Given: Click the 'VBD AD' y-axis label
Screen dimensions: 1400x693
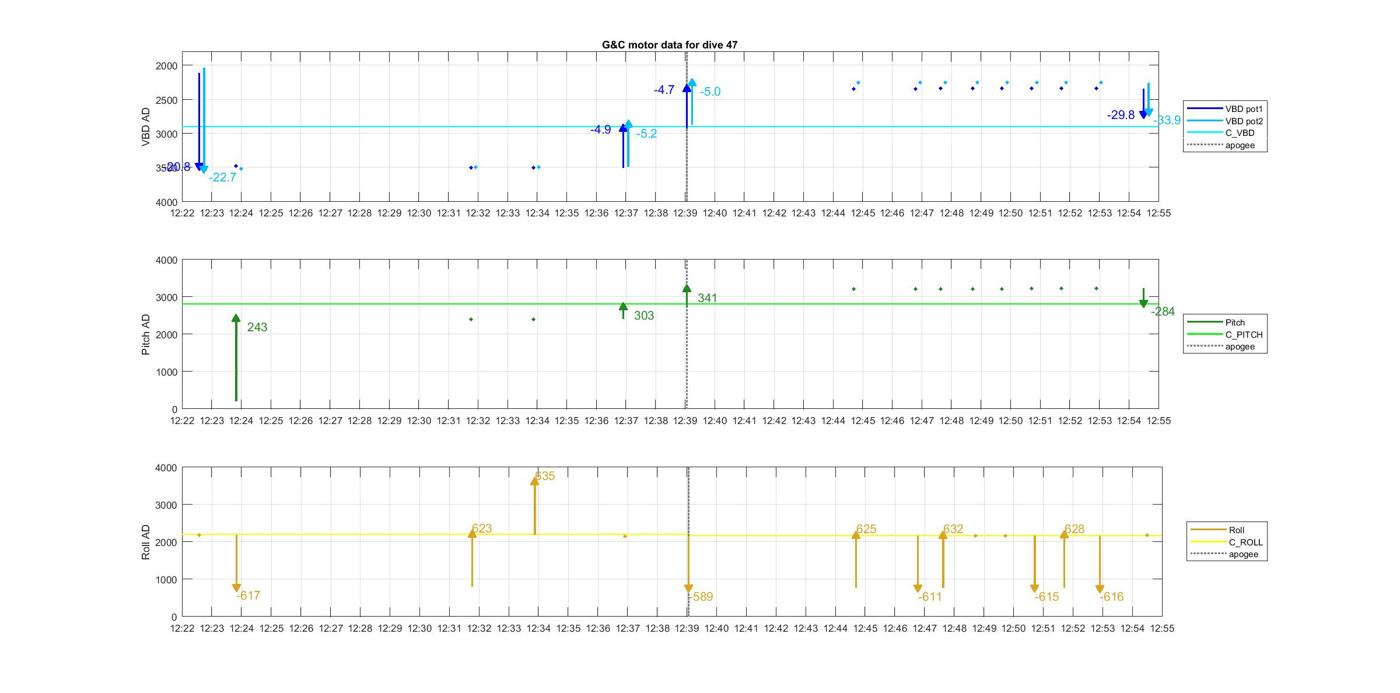Looking at the screenshot, I should pyautogui.click(x=146, y=127).
